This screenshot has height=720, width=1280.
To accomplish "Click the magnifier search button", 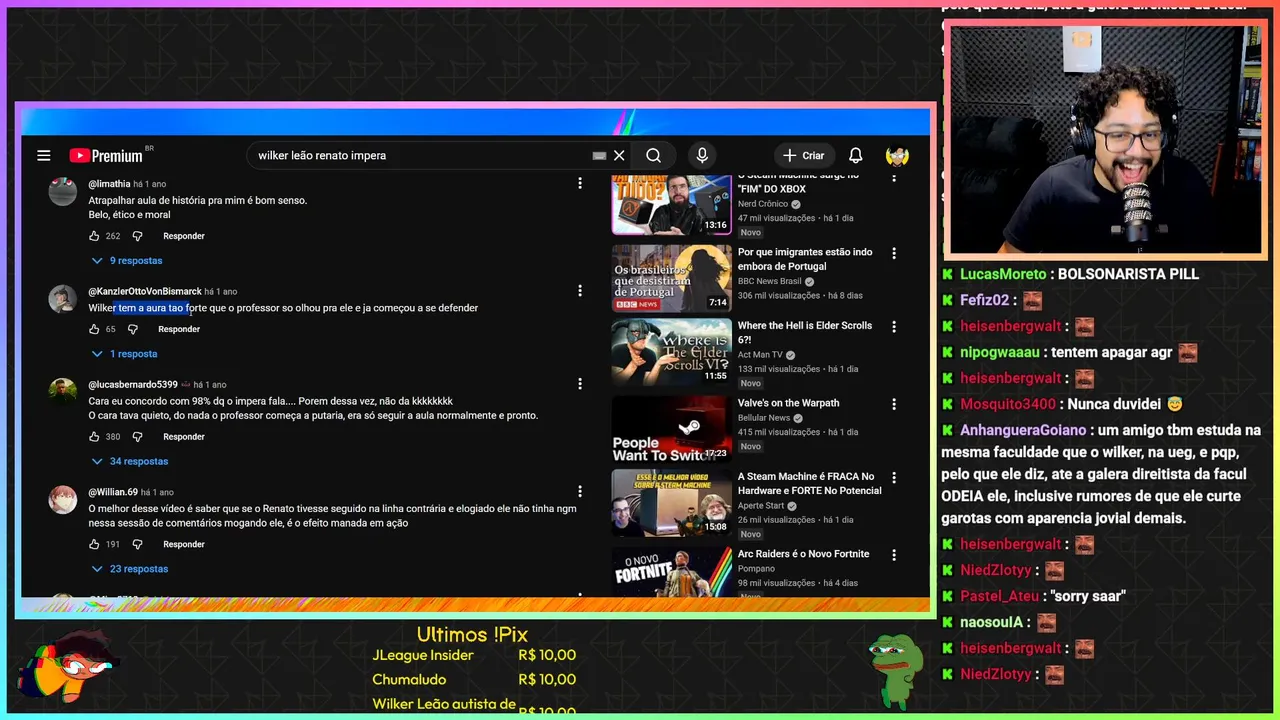I will (x=653, y=155).
